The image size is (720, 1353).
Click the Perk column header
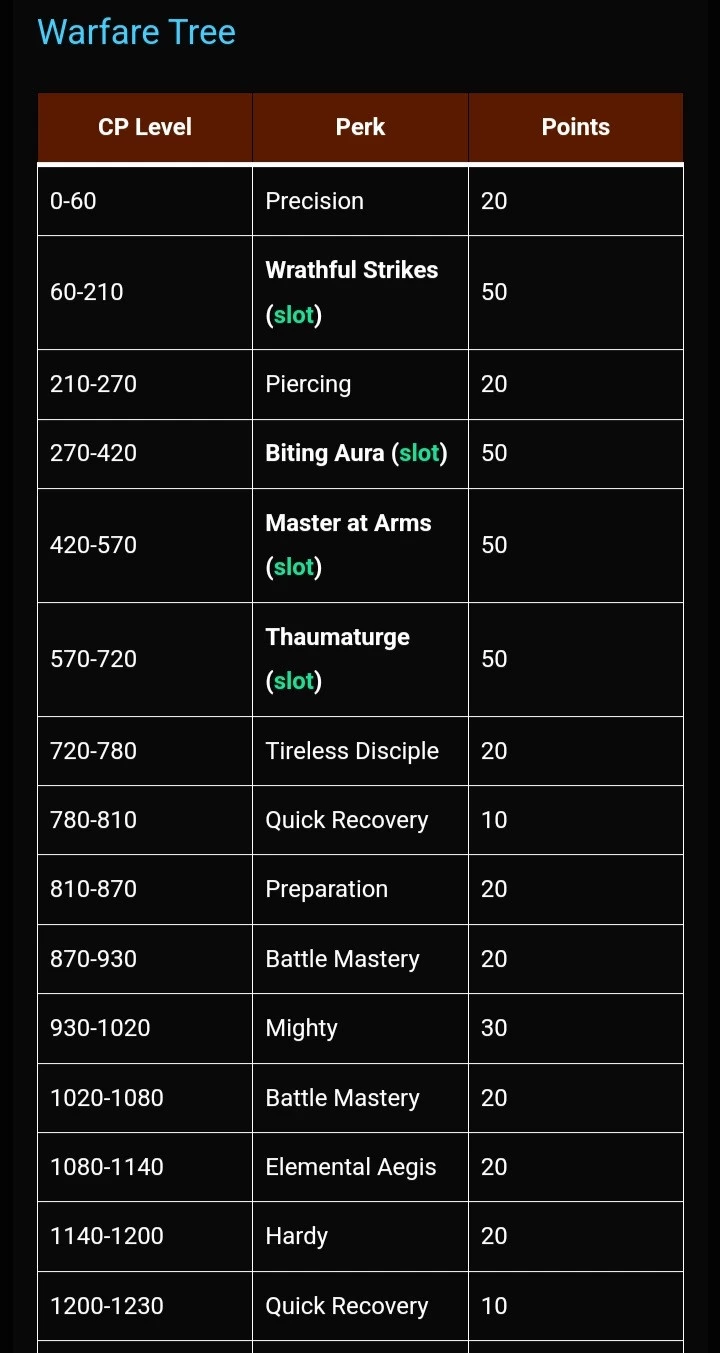pos(360,127)
